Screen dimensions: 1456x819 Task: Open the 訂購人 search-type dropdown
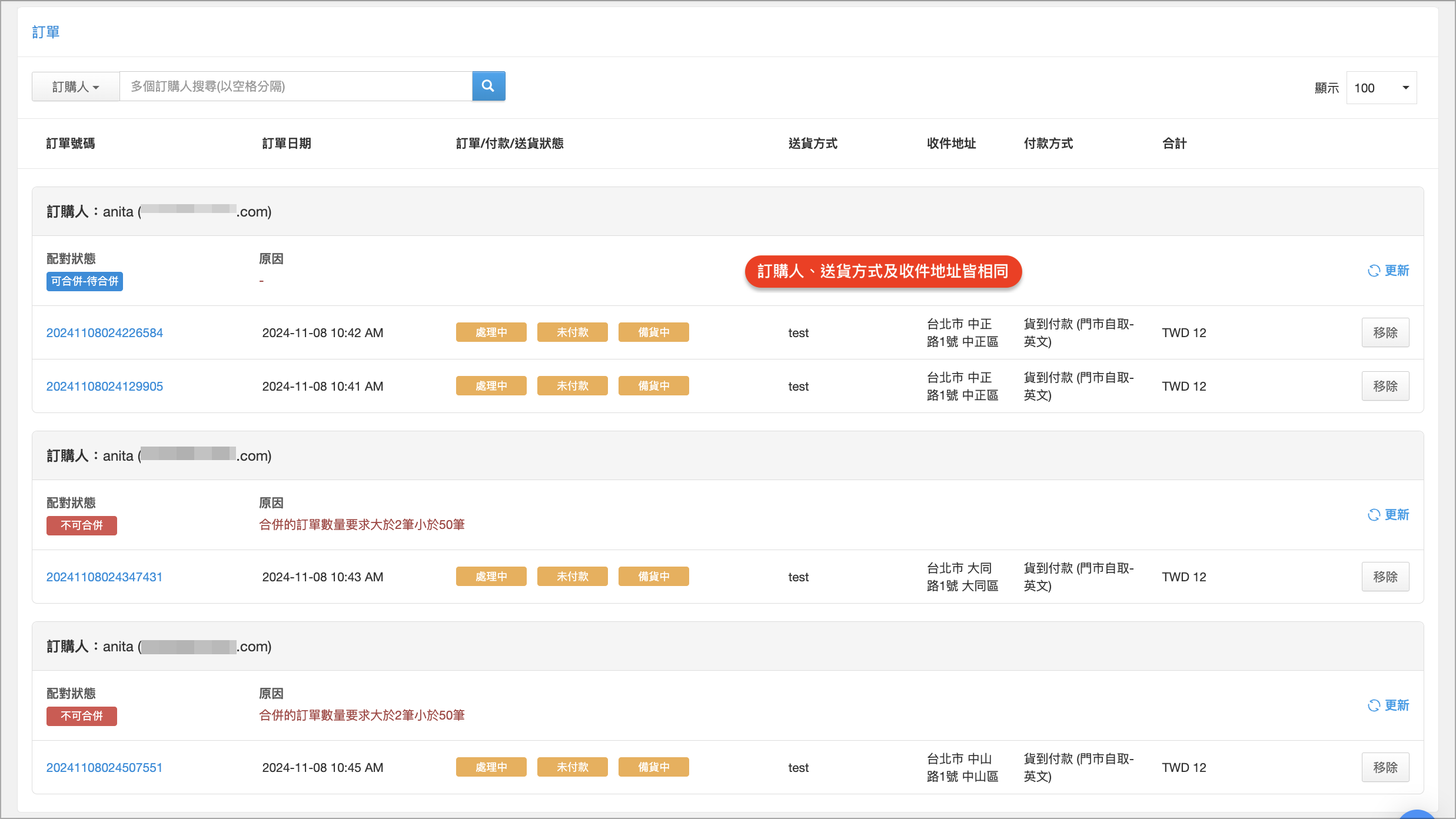coord(76,86)
